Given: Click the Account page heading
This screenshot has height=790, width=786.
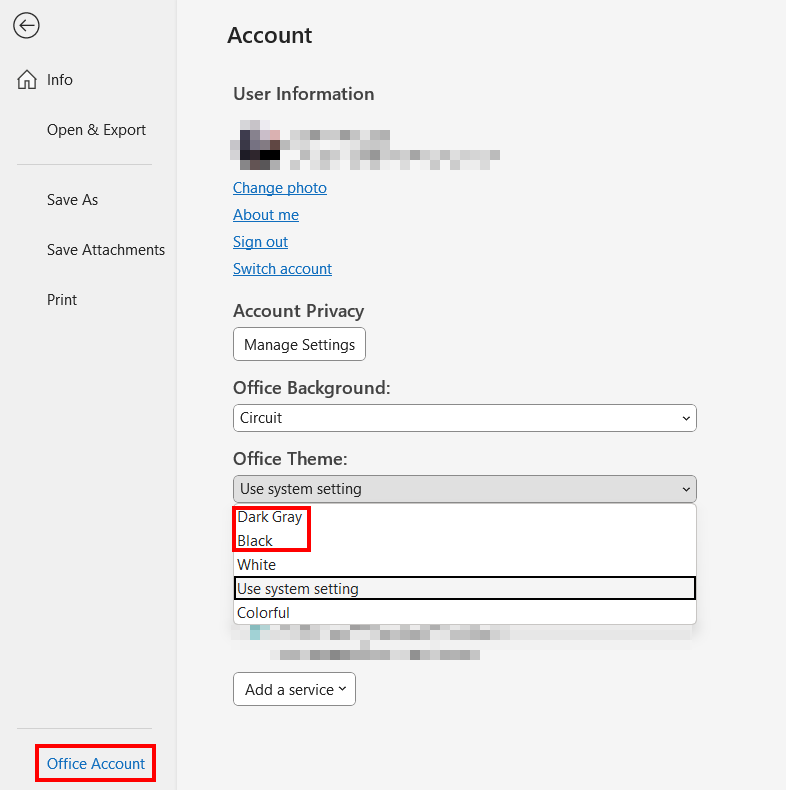Looking at the screenshot, I should [270, 35].
